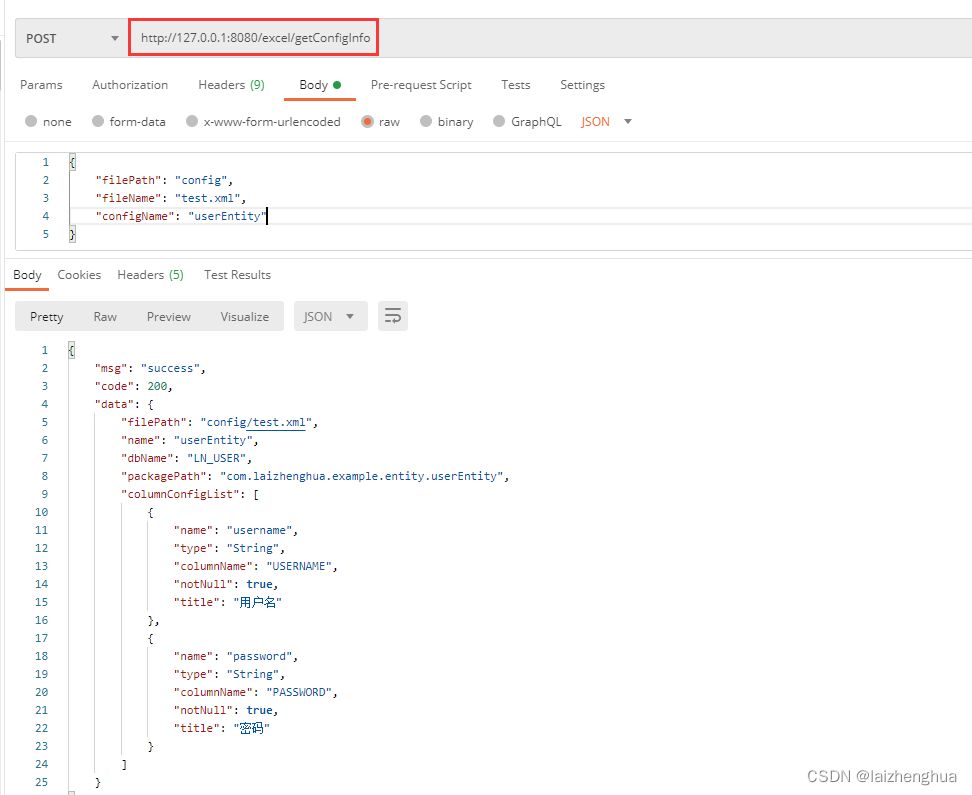Select the none body type radio
This screenshot has width=972, height=795.
pyautogui.click(x=31, y=122)
